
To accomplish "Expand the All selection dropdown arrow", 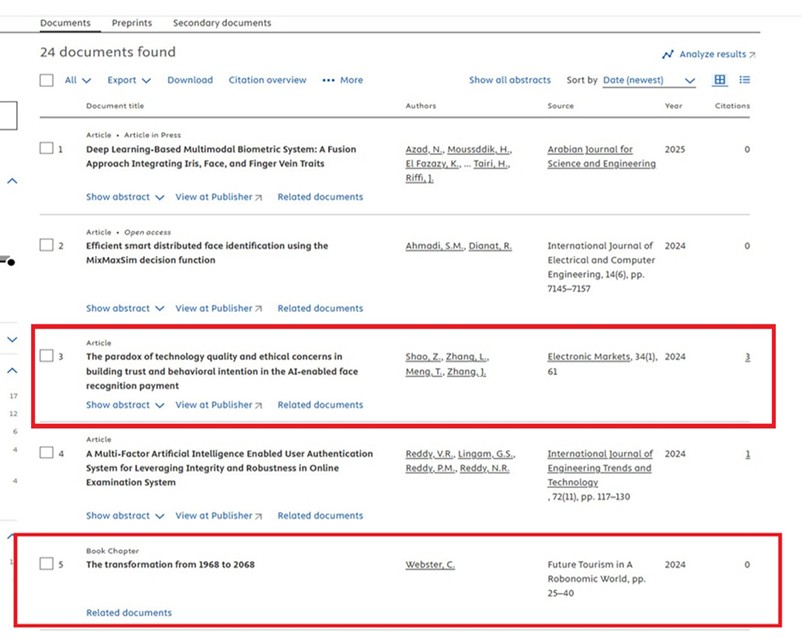I will pyautogui.click(x=86, y=80).
